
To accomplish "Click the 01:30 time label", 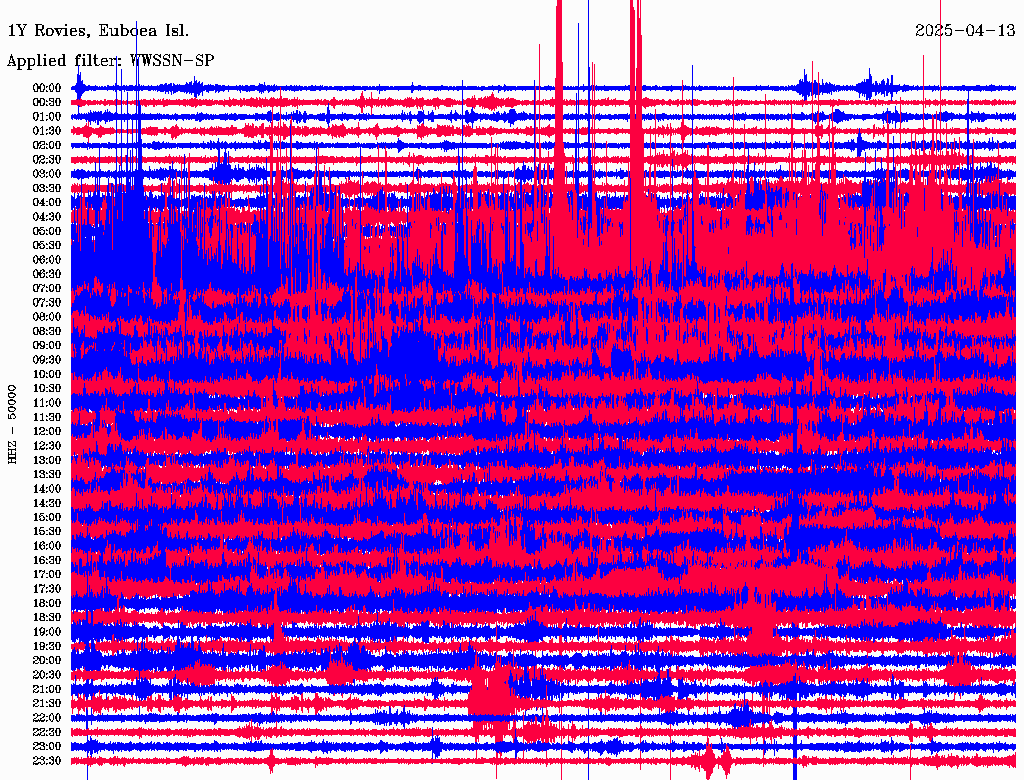I will [47, 131].
